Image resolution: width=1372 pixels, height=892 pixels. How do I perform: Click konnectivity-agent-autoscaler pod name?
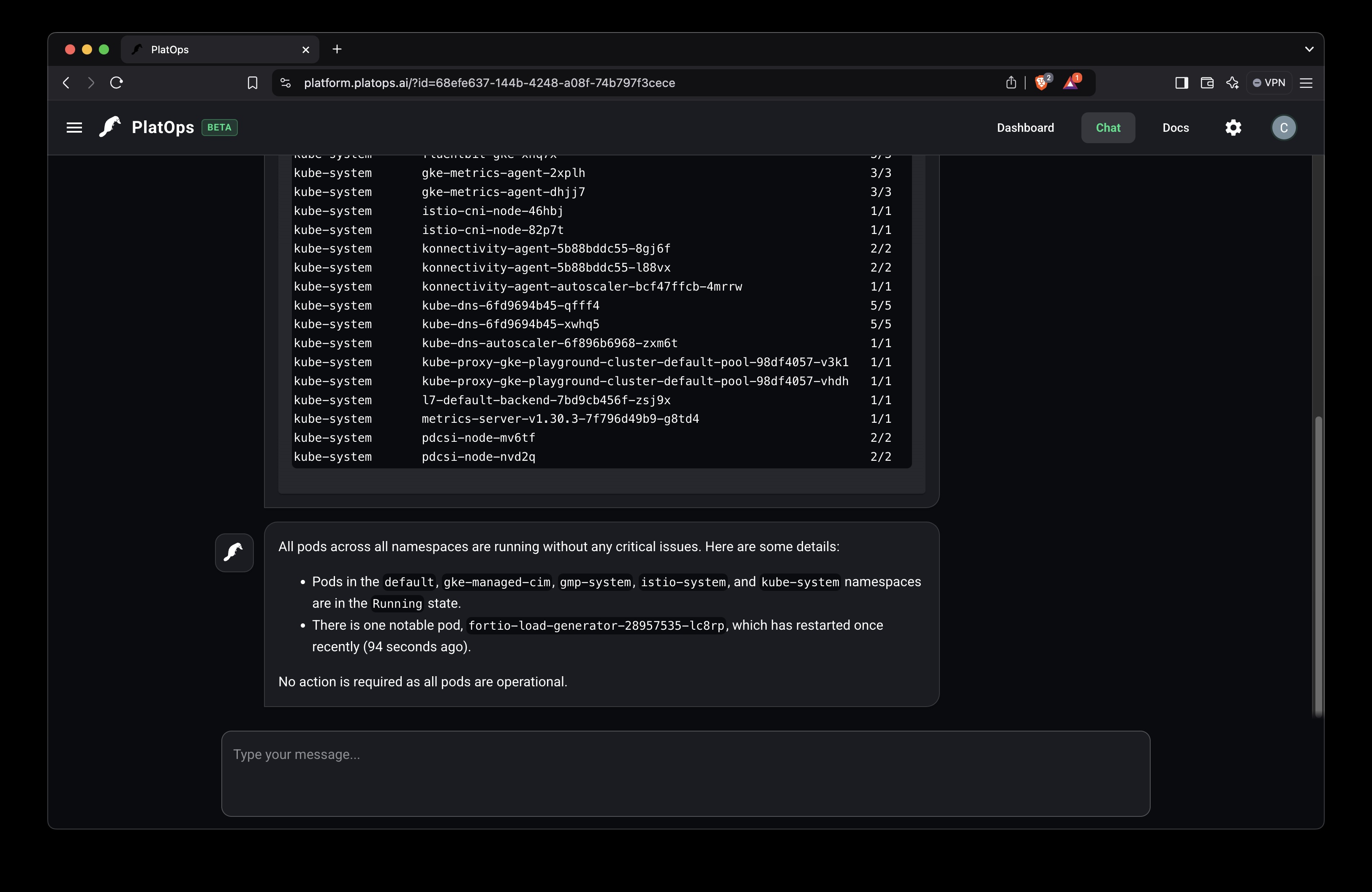point(582,286)
